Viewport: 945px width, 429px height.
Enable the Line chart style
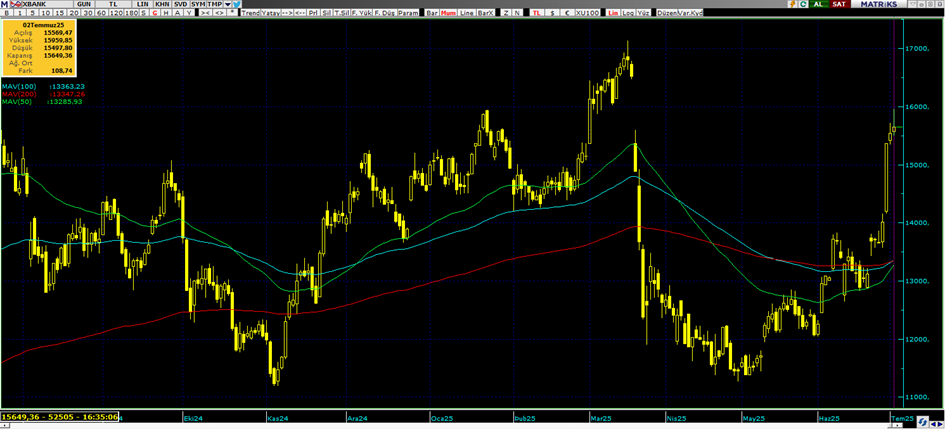tap(466, 14)
